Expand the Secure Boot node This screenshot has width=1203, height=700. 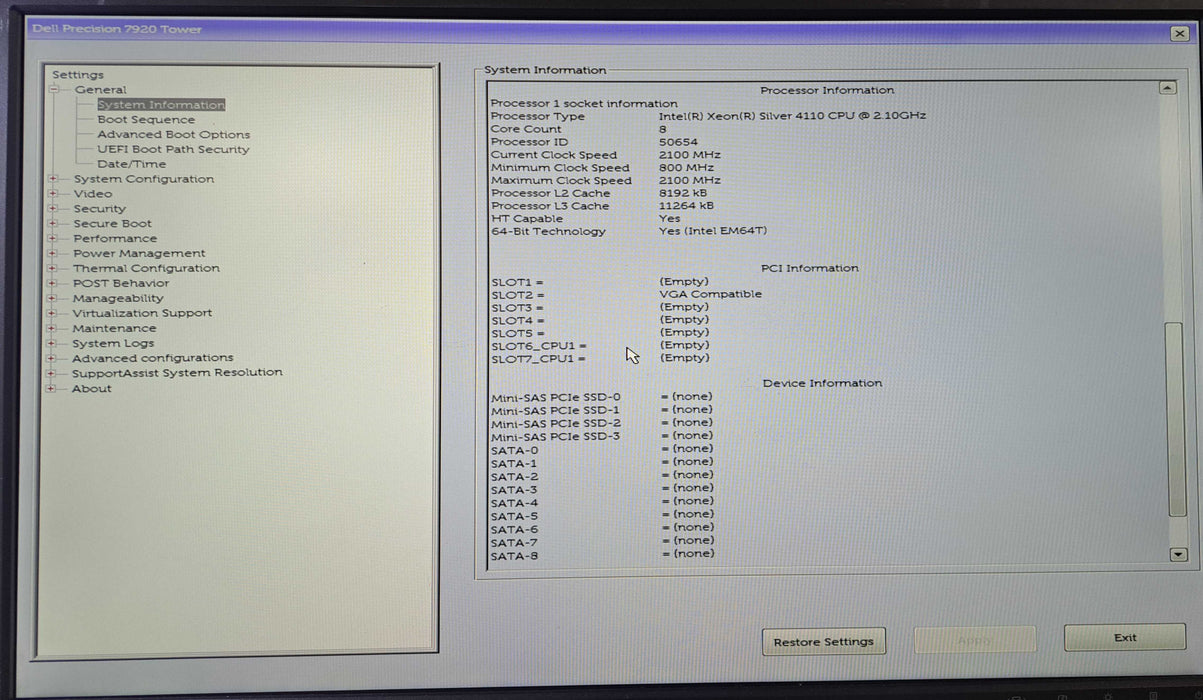[x=52, y=224]
